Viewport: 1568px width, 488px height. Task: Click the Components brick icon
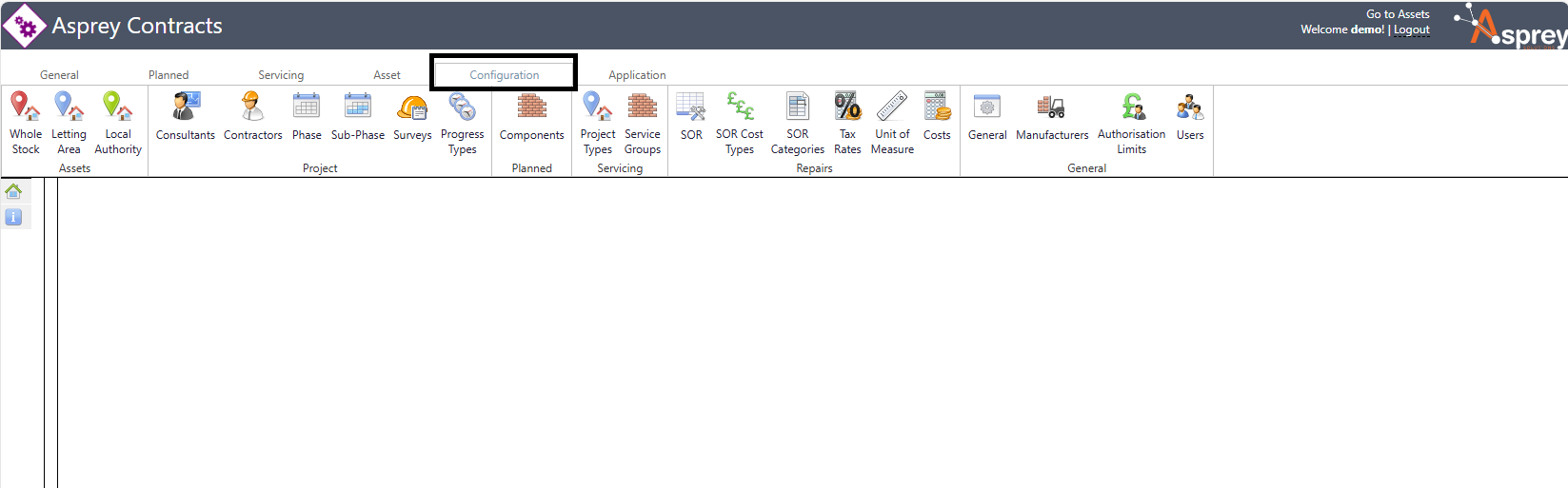[x=531, y=107]
